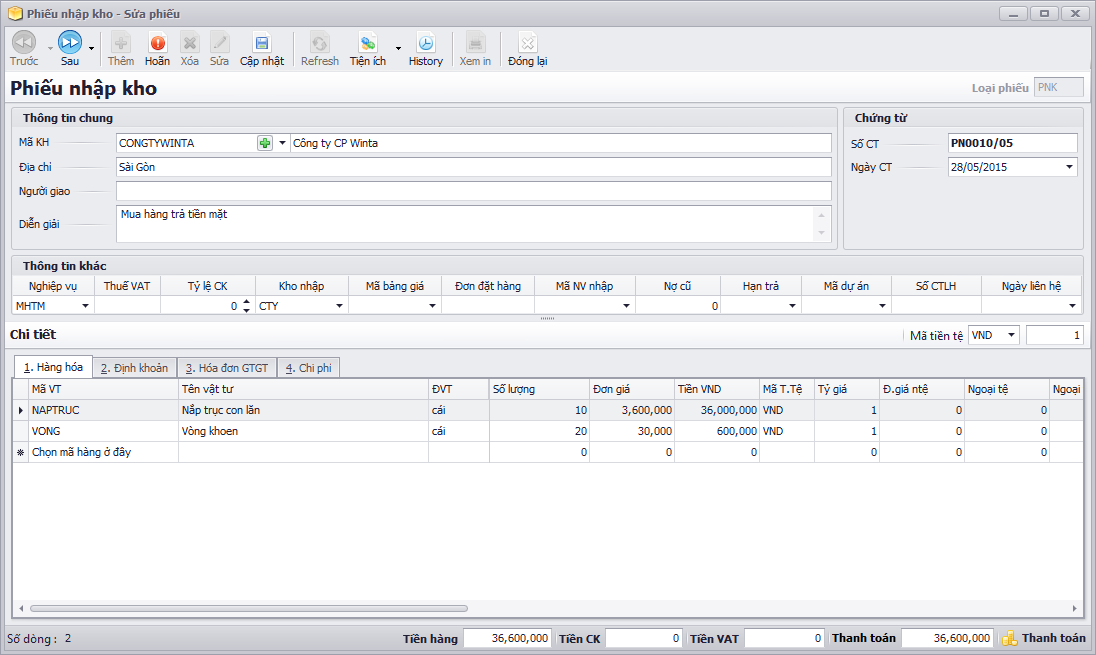1096x655 pixels.
Task: Select the Chi phí tab
Action: (x=309, y=368)
